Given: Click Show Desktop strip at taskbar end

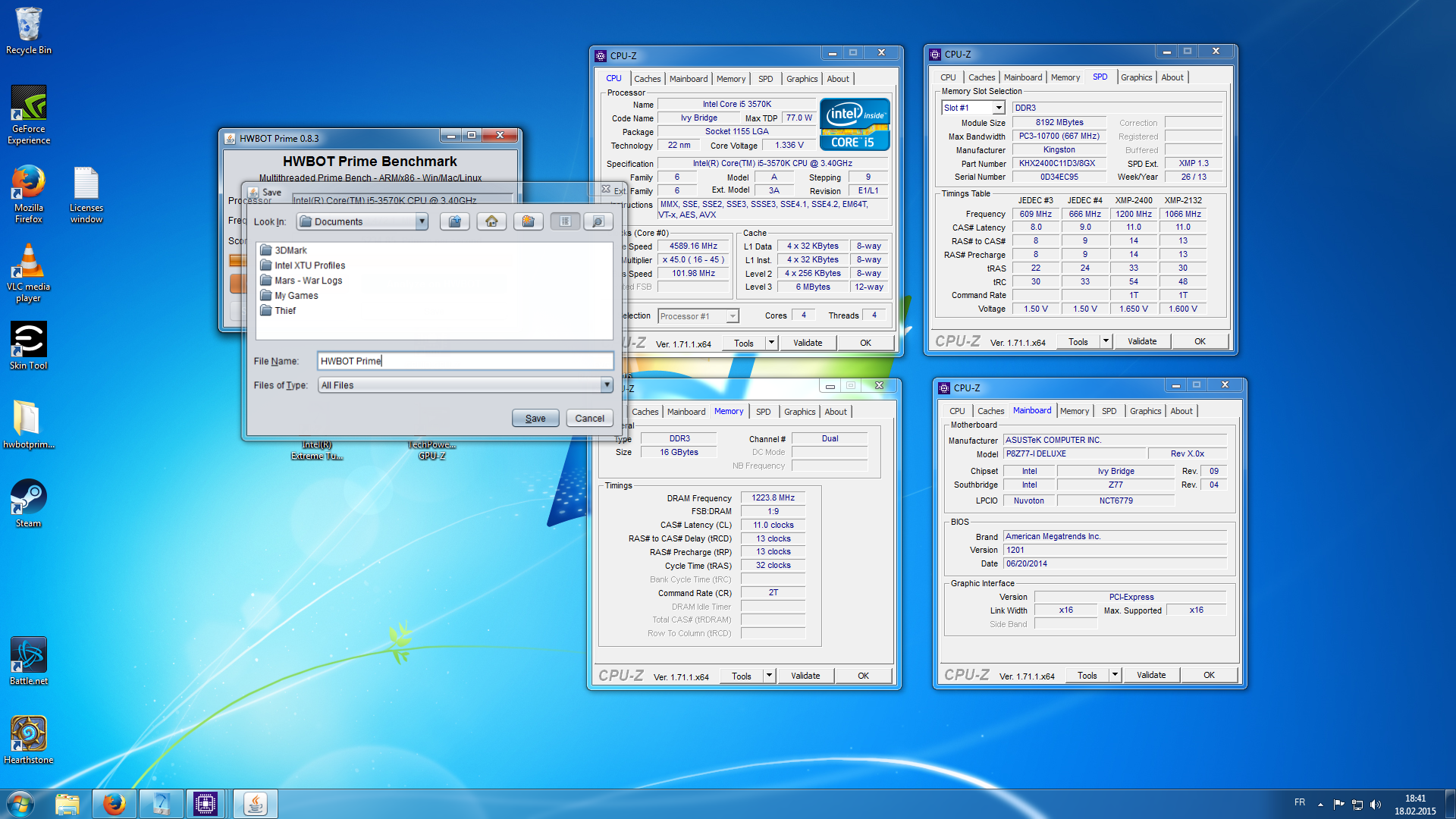Looking at the screenshot, I should coord(1450,804).
